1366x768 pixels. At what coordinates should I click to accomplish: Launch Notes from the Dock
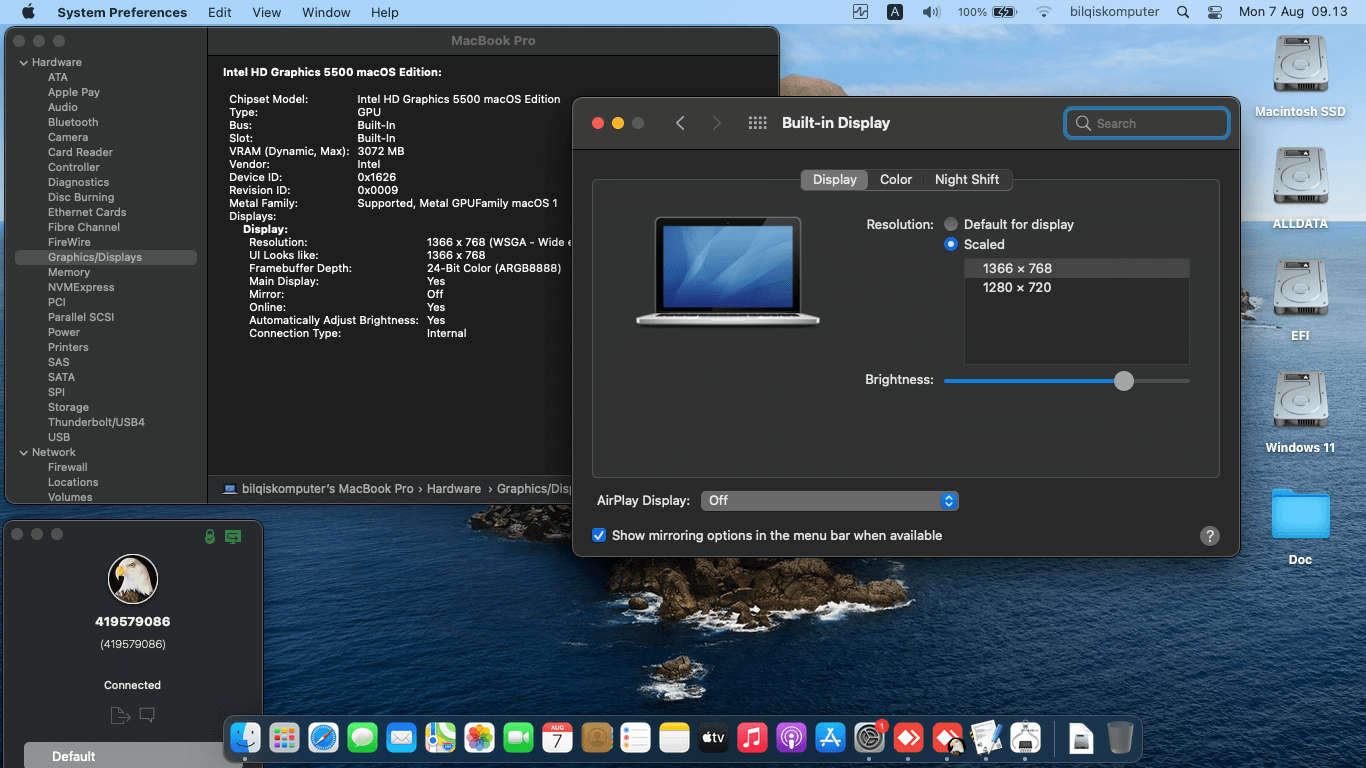(x=675, y=738)
